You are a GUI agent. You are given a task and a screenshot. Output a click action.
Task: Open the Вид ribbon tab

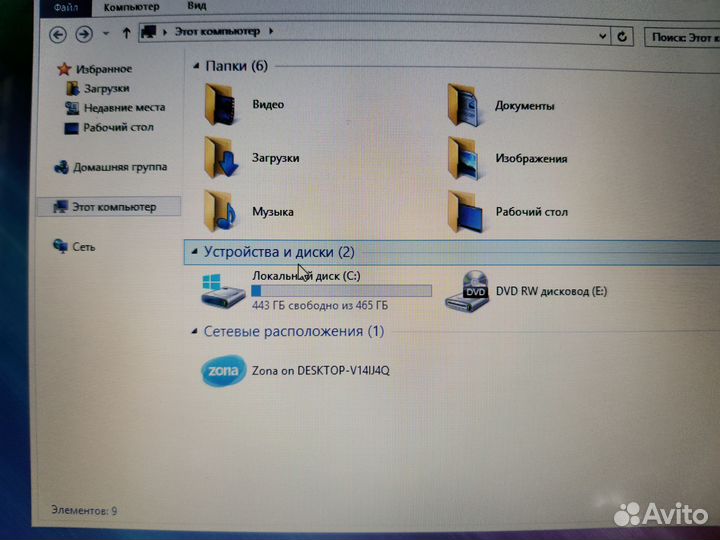click(x=197, y=6)
